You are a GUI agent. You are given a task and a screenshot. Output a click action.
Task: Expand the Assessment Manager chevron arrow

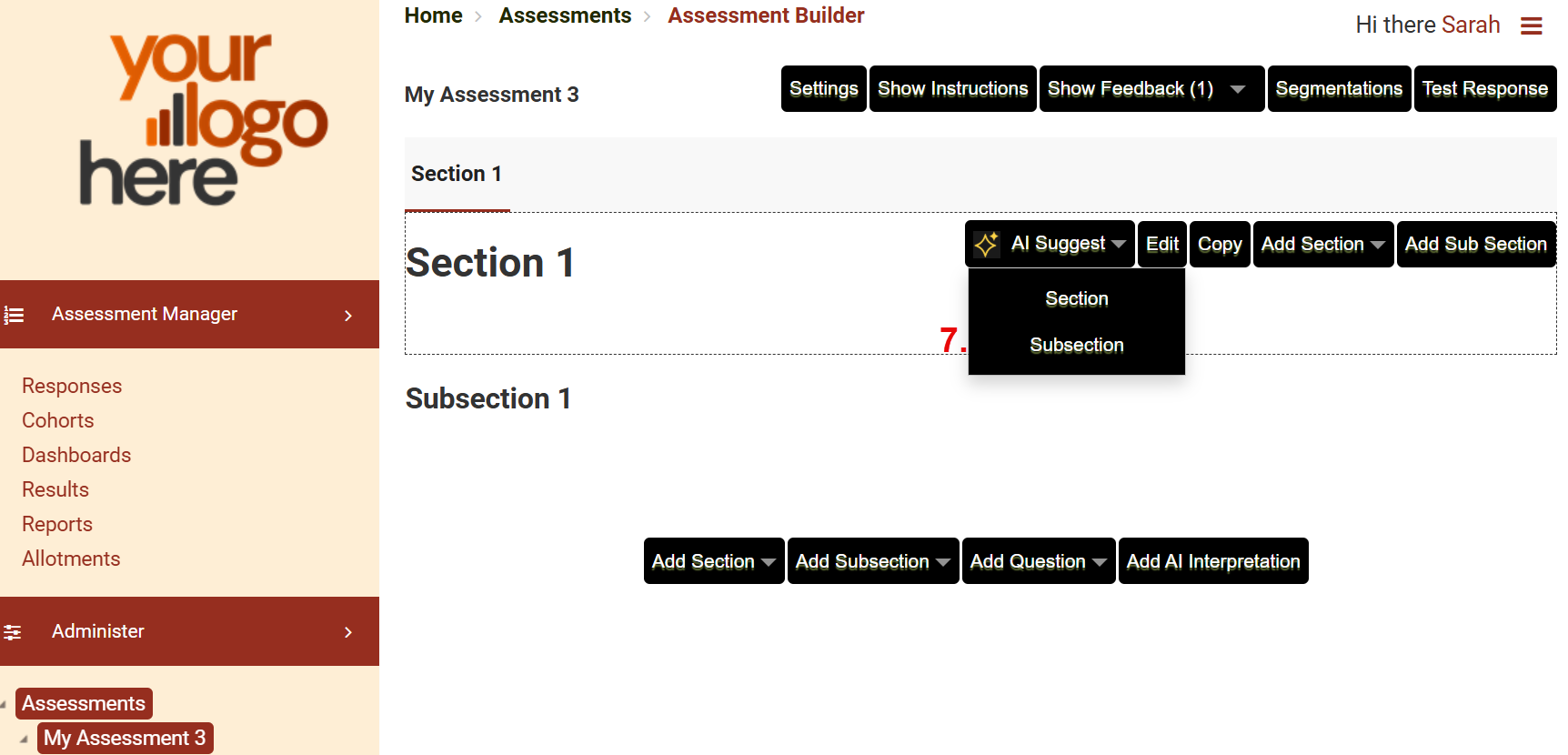pyautogui.click(x=348, y=315)
